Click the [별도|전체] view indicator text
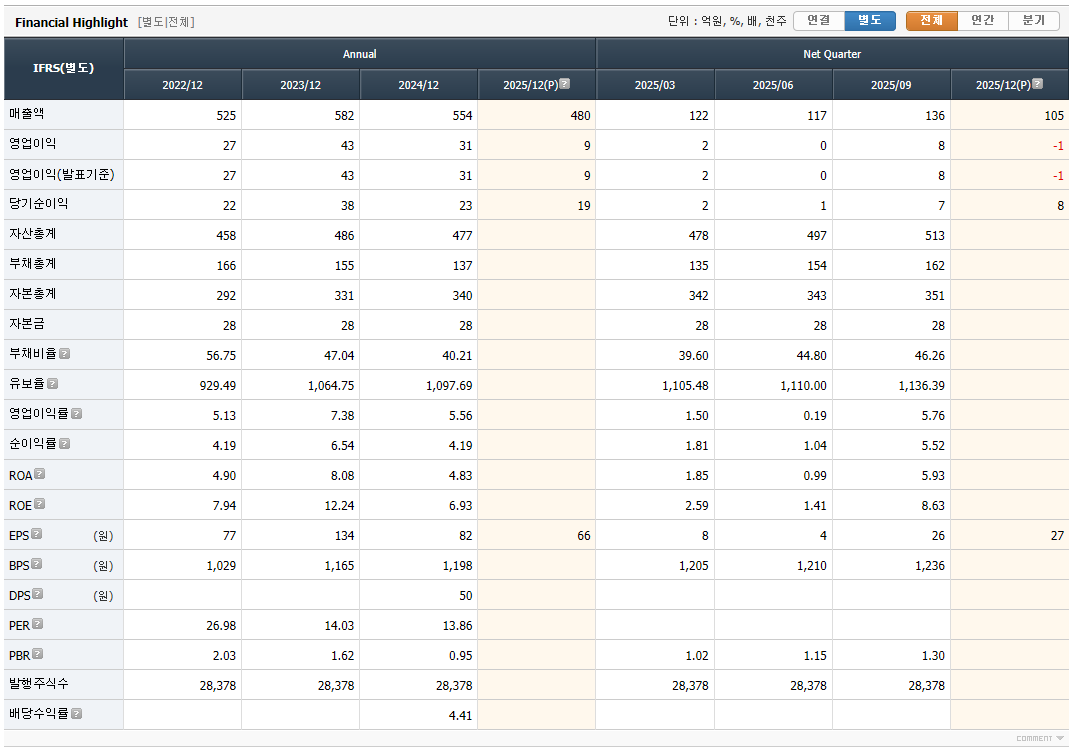Screen dimensions: 1079x751 (166, 22)
